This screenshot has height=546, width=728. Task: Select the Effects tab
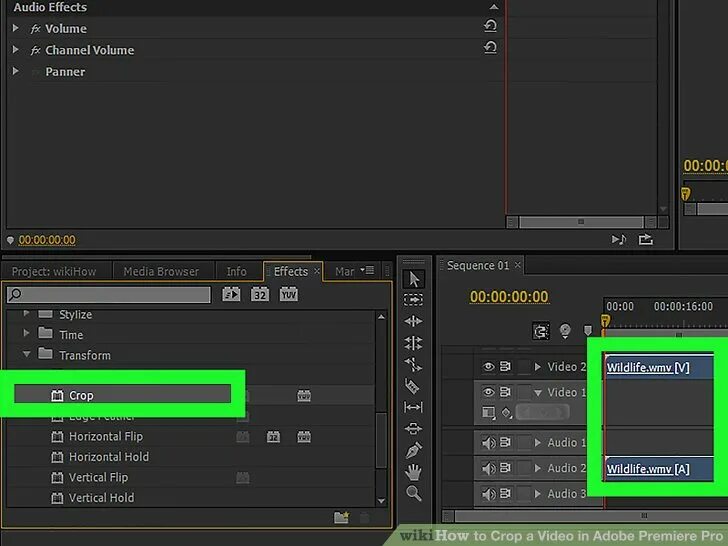click(291, 272)
